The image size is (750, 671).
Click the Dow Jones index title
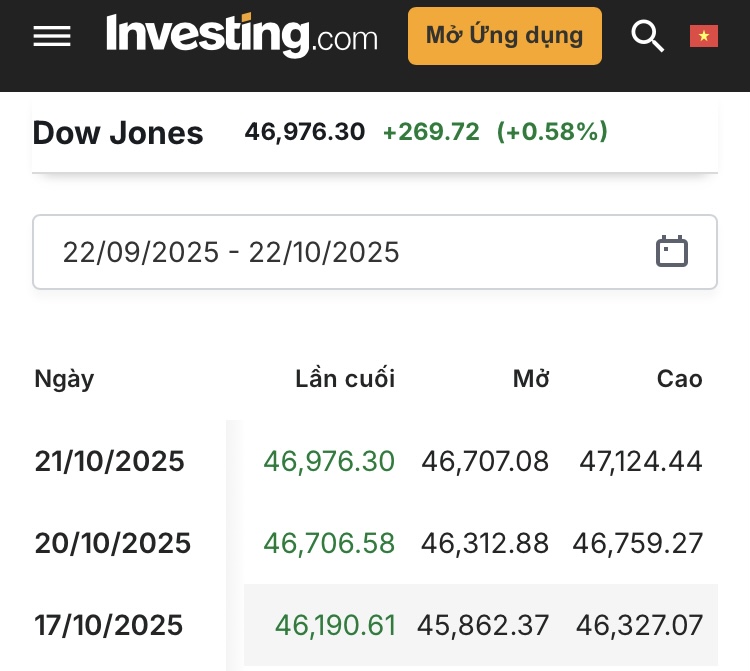coord(118,133)
